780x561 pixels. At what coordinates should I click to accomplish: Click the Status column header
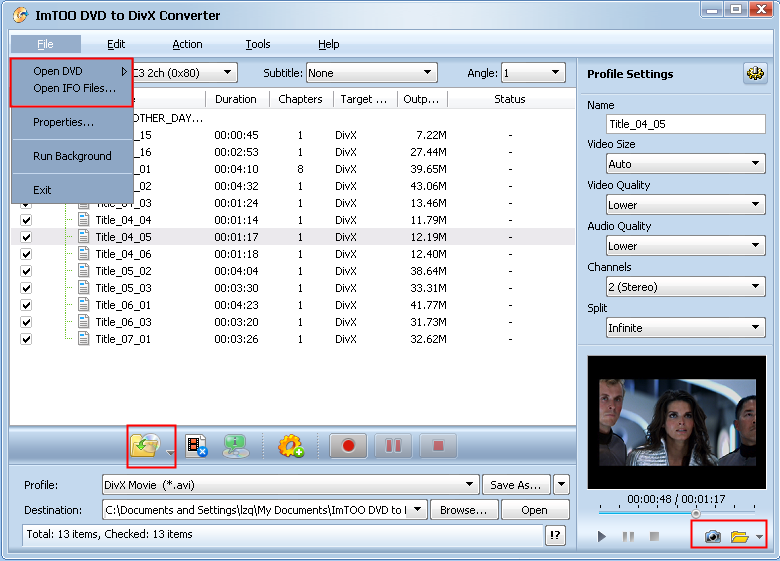(511, 99)
